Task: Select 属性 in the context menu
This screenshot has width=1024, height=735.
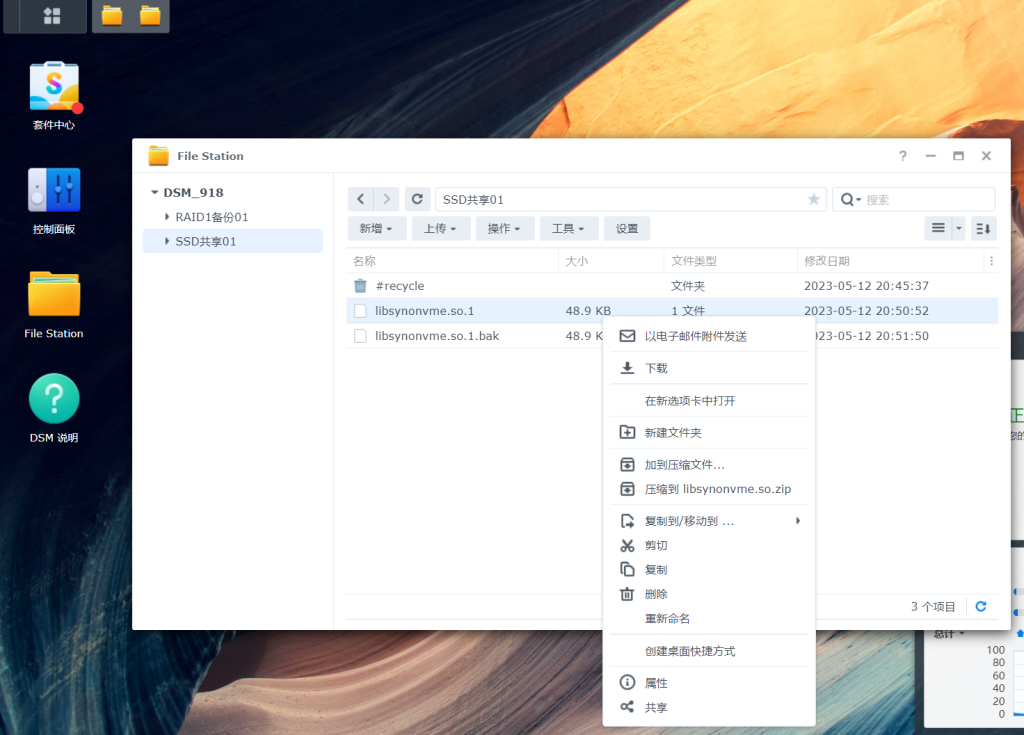Action: tap(656, 683)
